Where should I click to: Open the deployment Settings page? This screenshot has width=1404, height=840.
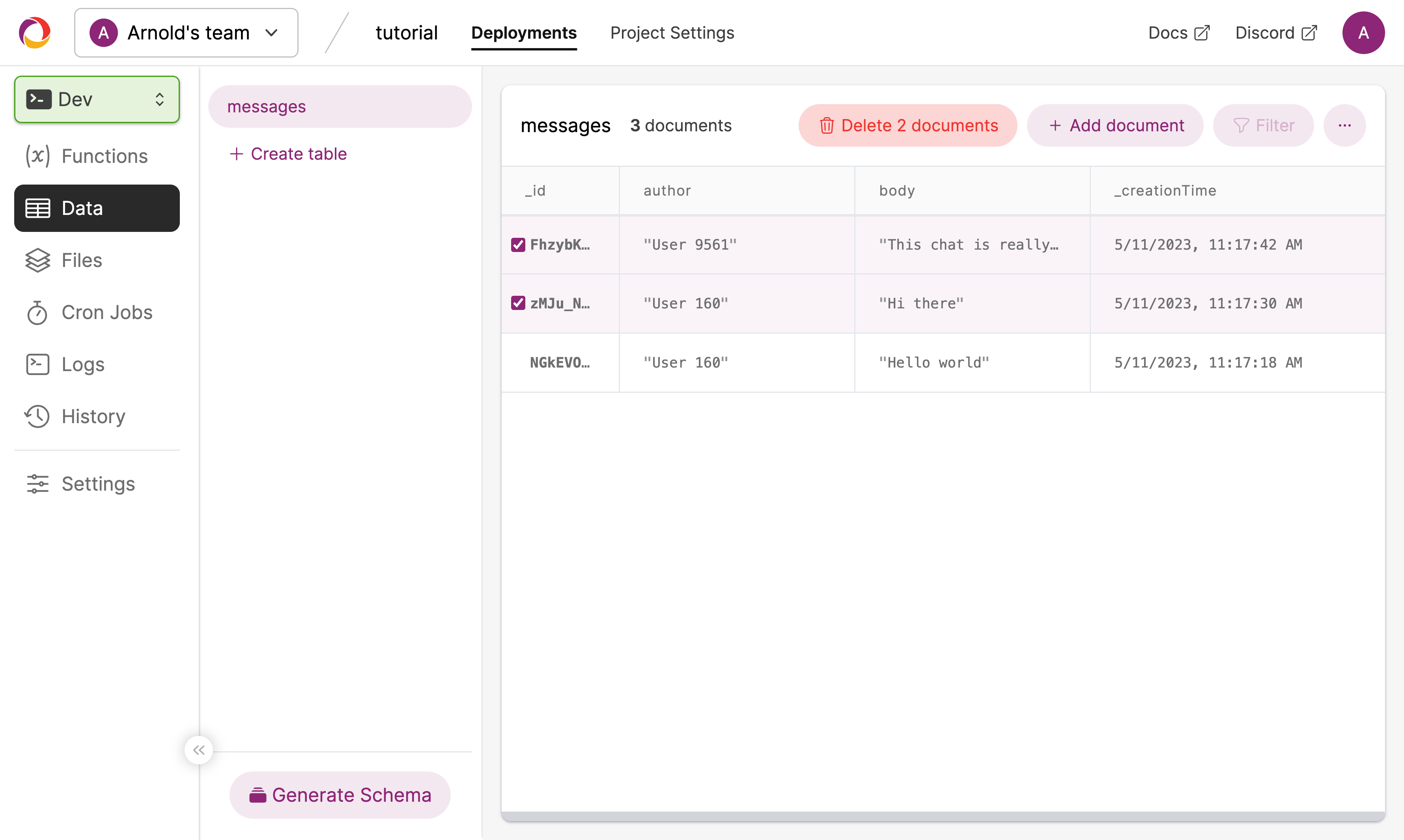pos(97,483)
